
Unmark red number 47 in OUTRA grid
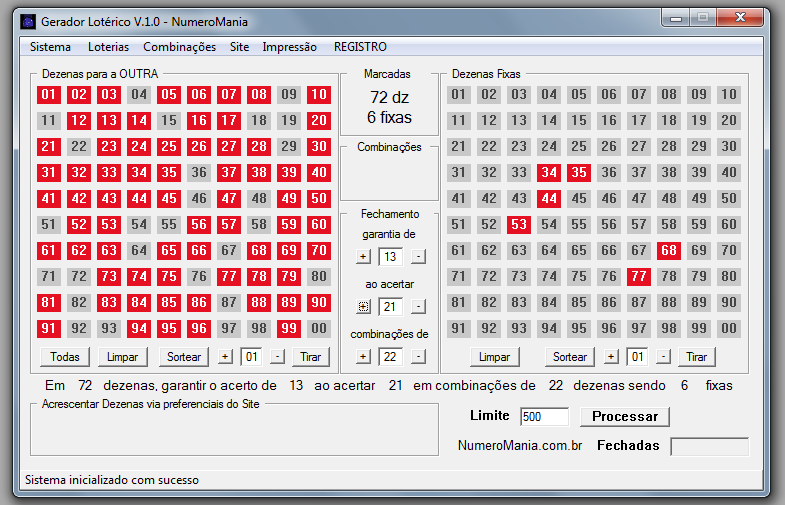[229, 199]
